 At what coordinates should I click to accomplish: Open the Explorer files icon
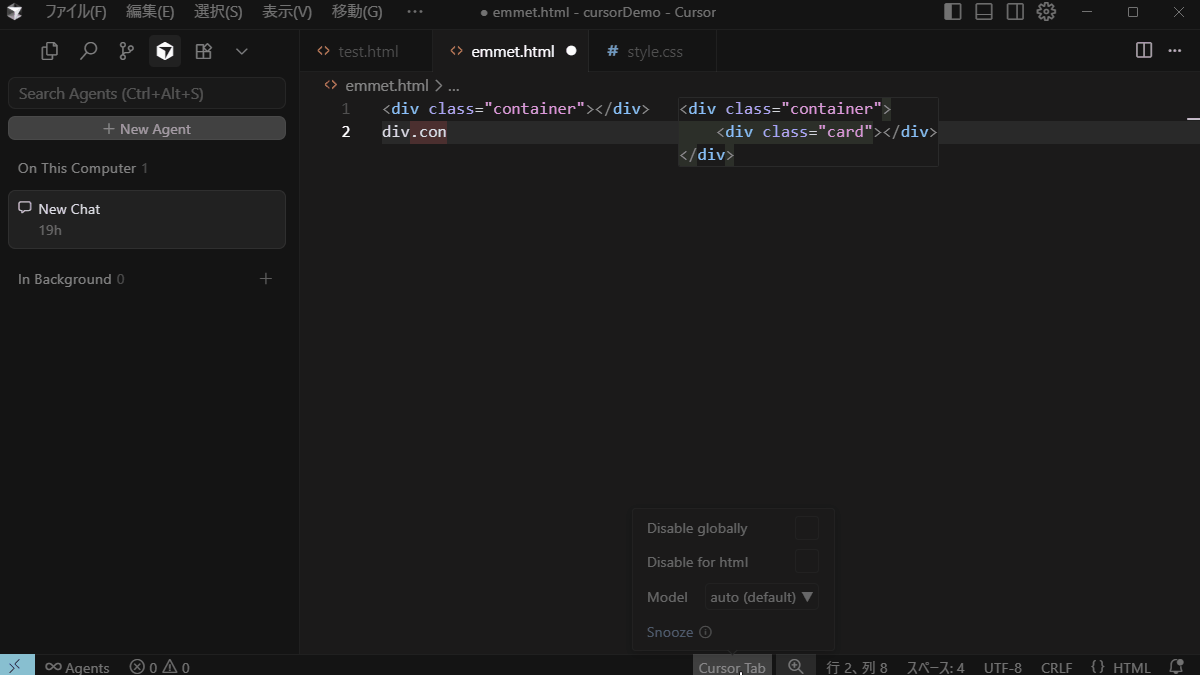pos(49,51)
